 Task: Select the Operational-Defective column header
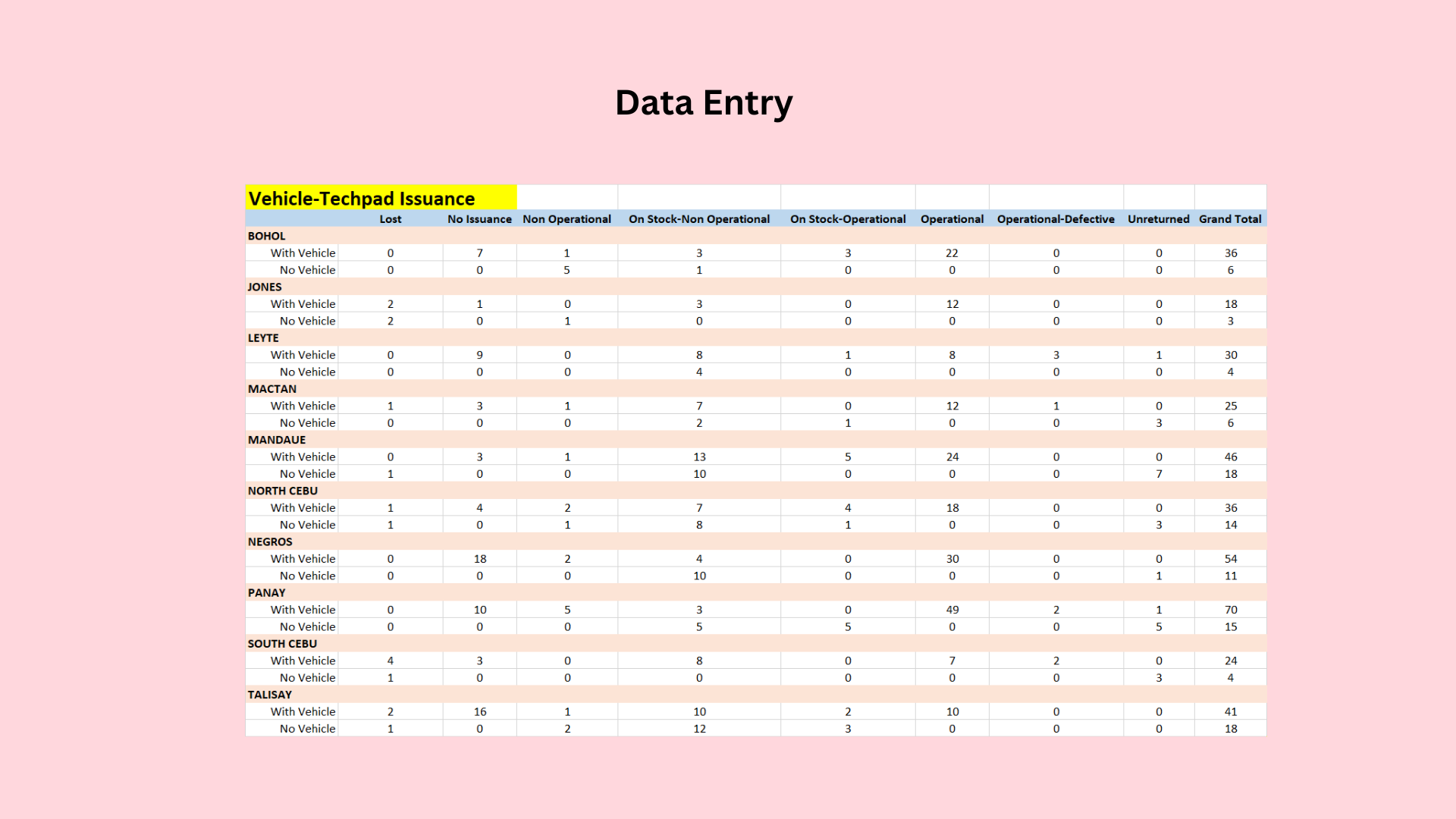(x=1056, y=219)
